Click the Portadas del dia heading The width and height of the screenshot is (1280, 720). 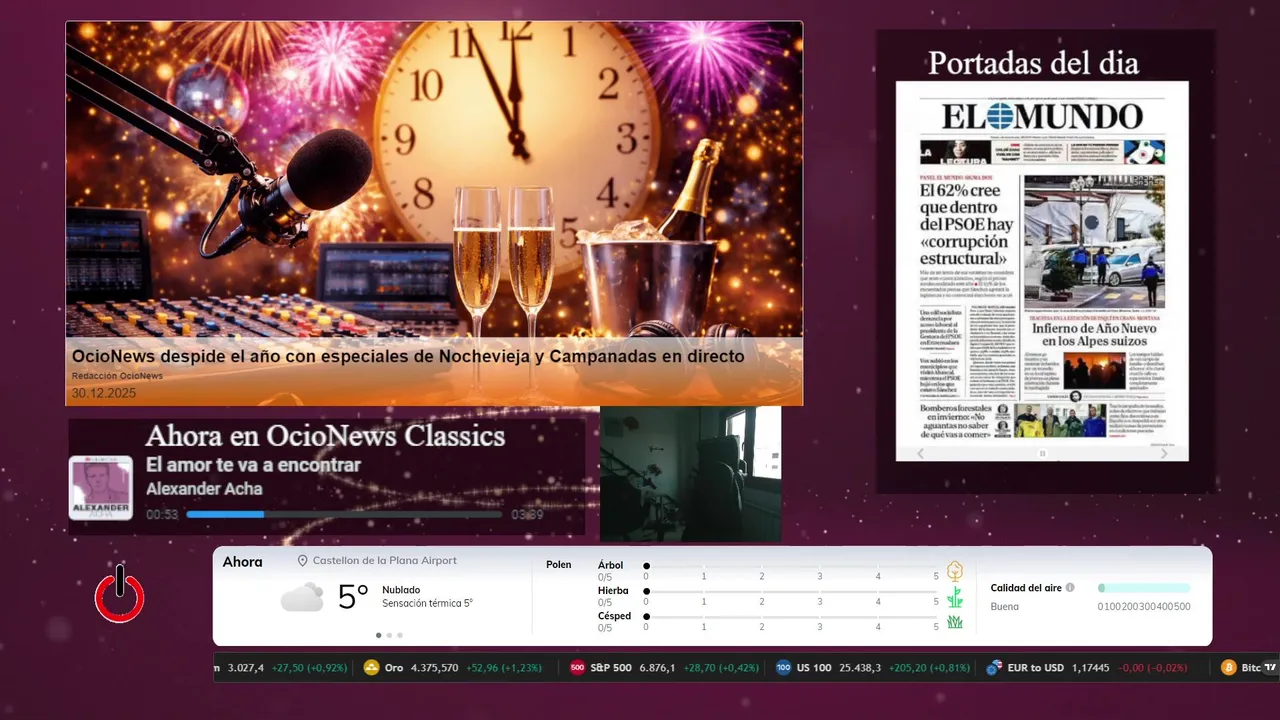(1033, 63)
